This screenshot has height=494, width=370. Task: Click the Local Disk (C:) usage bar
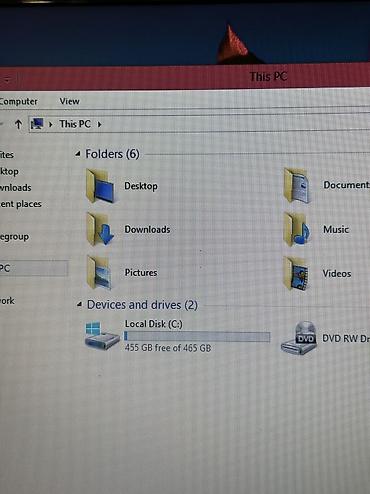click(x=197, y=336)
